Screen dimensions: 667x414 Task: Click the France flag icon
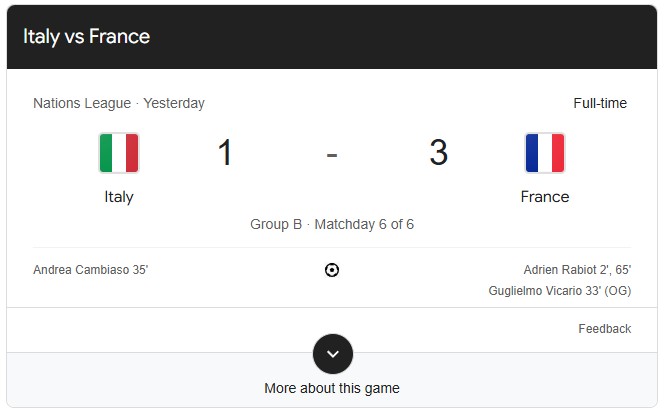click(545, 153)
